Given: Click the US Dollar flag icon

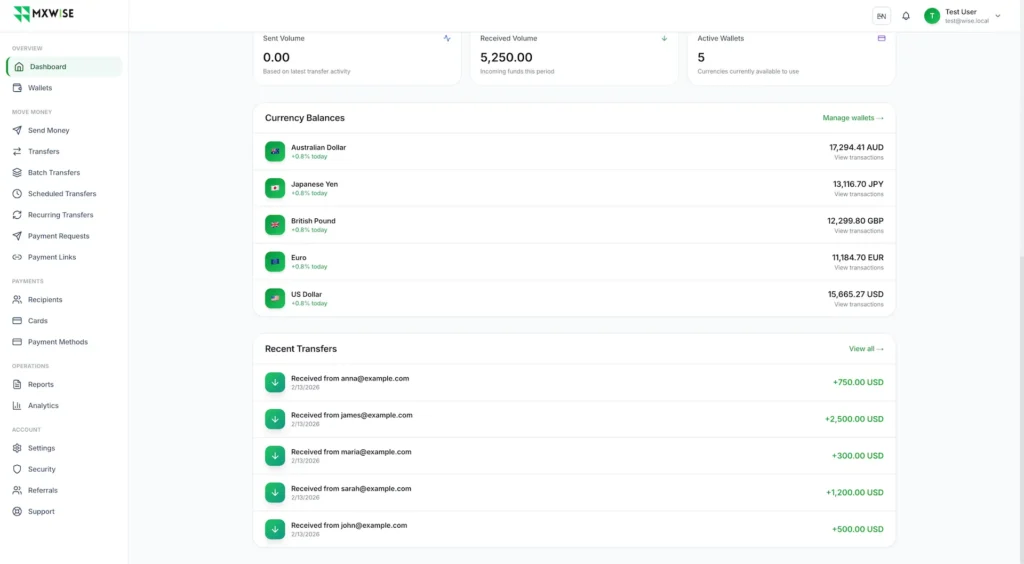Looking at the screenshot, I should click(x=275, y=298).
